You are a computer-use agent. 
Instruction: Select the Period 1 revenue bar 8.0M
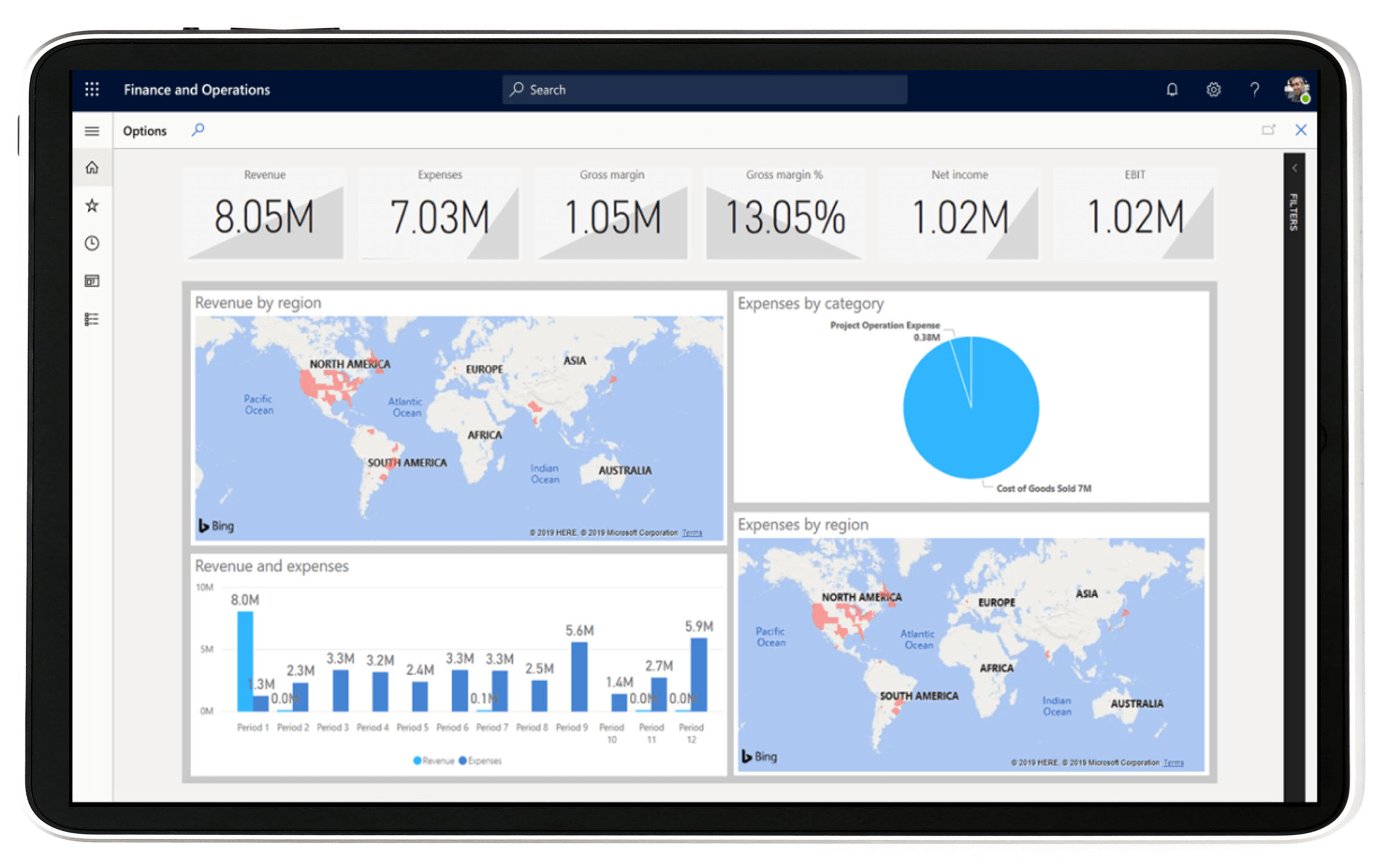tap(245, 661)
